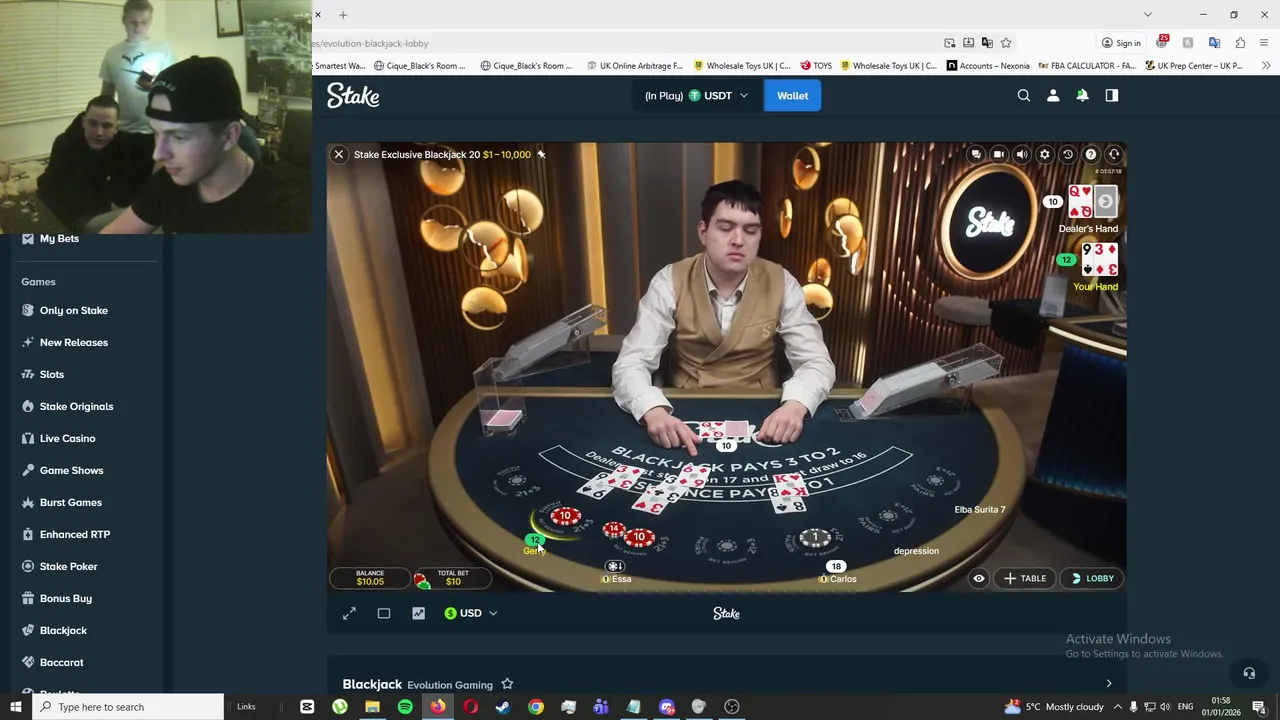This screenshot has height=720, width=1280.
Task: Open game help question mark
Action: click(1091, 154)
